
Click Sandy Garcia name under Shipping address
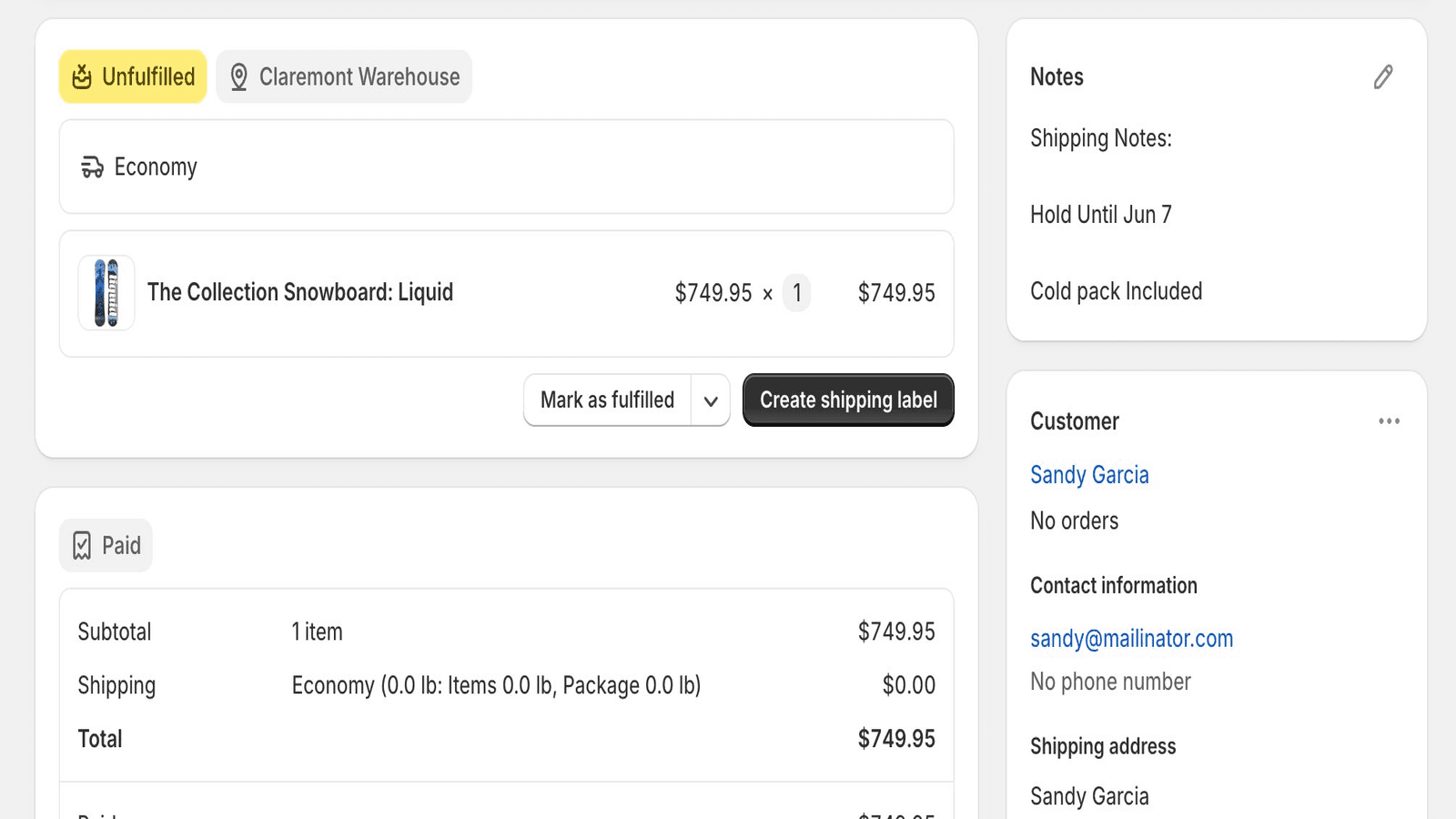[1089, 796]
